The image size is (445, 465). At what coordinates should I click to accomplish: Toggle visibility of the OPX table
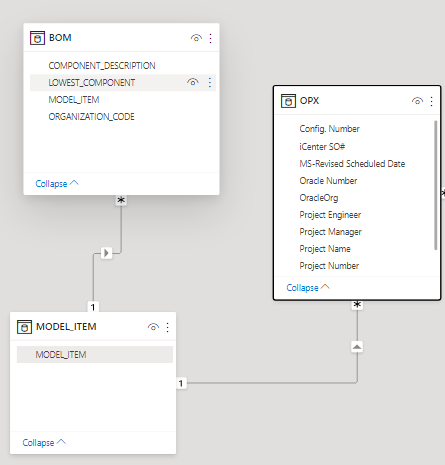[x=417, y=101]
